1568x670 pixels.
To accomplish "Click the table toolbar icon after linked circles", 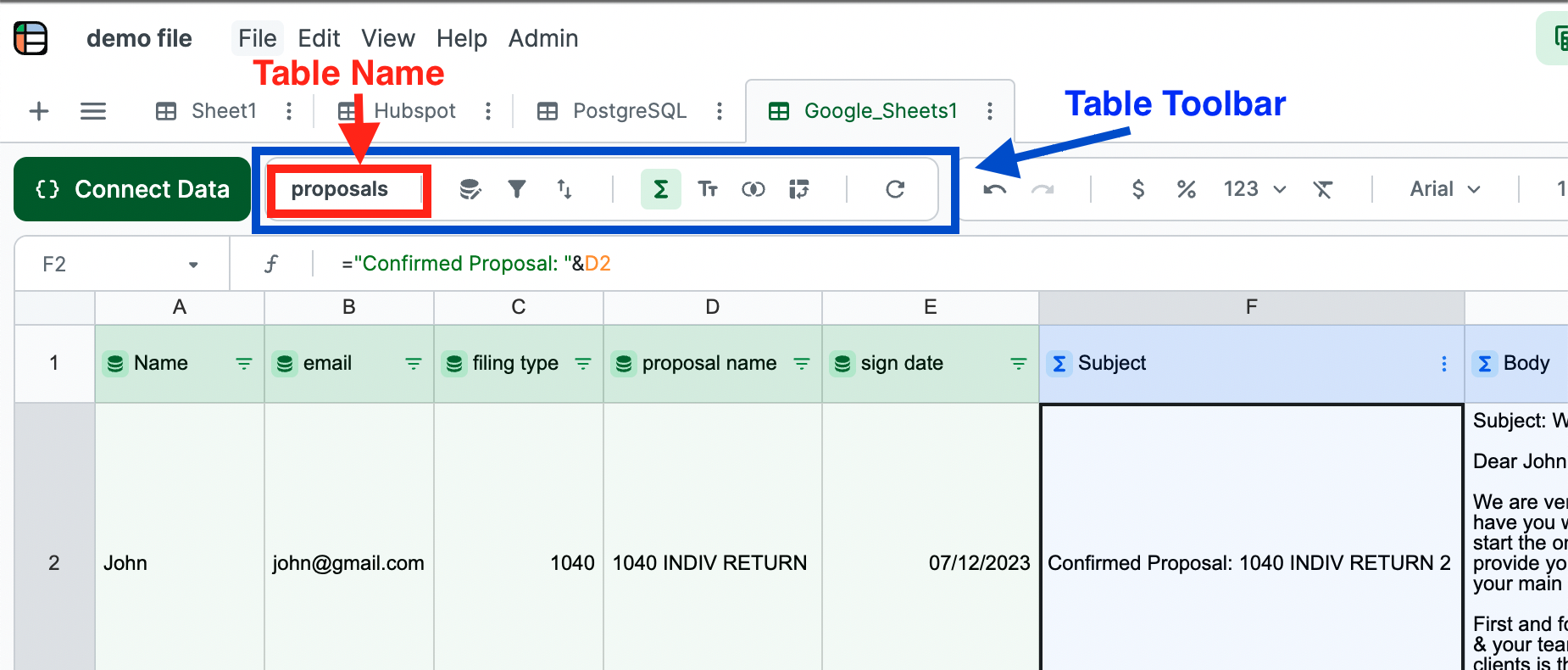I will point(799,188).
